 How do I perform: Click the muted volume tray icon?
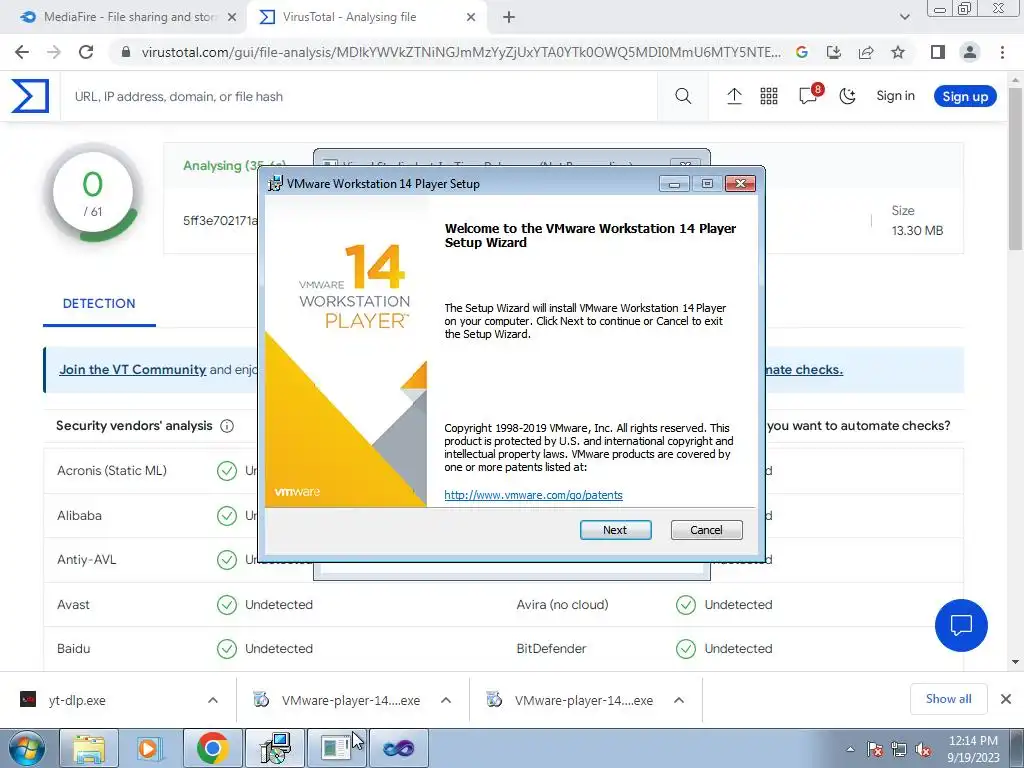point(923,749)
